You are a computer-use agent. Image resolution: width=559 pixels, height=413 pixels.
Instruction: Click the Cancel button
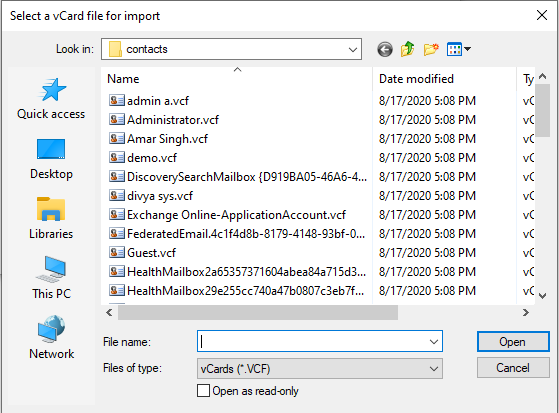[x=513, y=368]
